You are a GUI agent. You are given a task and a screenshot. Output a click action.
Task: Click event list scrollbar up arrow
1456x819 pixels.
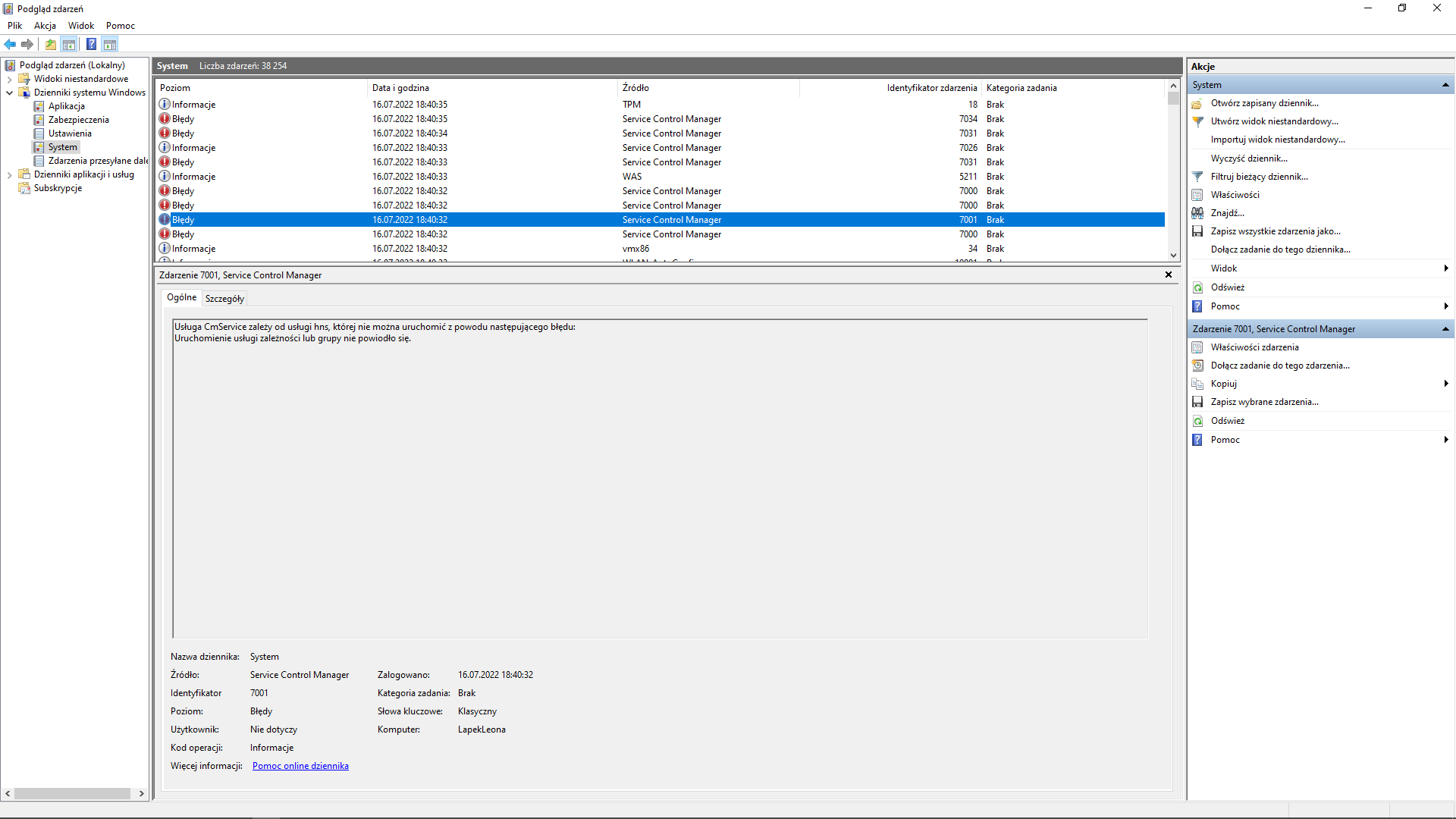point(1173,86)
